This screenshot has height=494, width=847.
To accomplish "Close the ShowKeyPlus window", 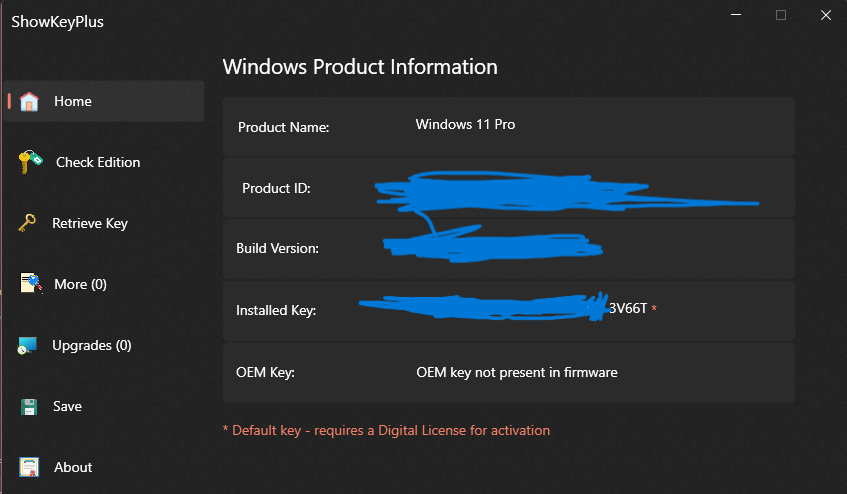I will [826, 15].
